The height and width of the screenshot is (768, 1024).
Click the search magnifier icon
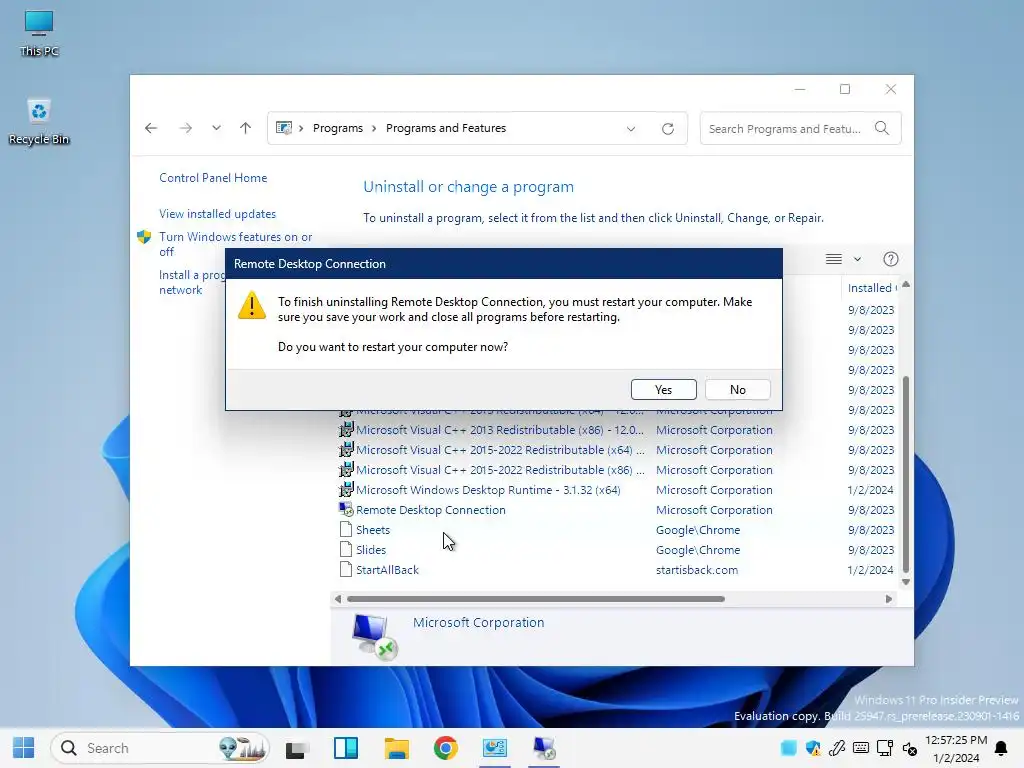(x=882, y=128)
